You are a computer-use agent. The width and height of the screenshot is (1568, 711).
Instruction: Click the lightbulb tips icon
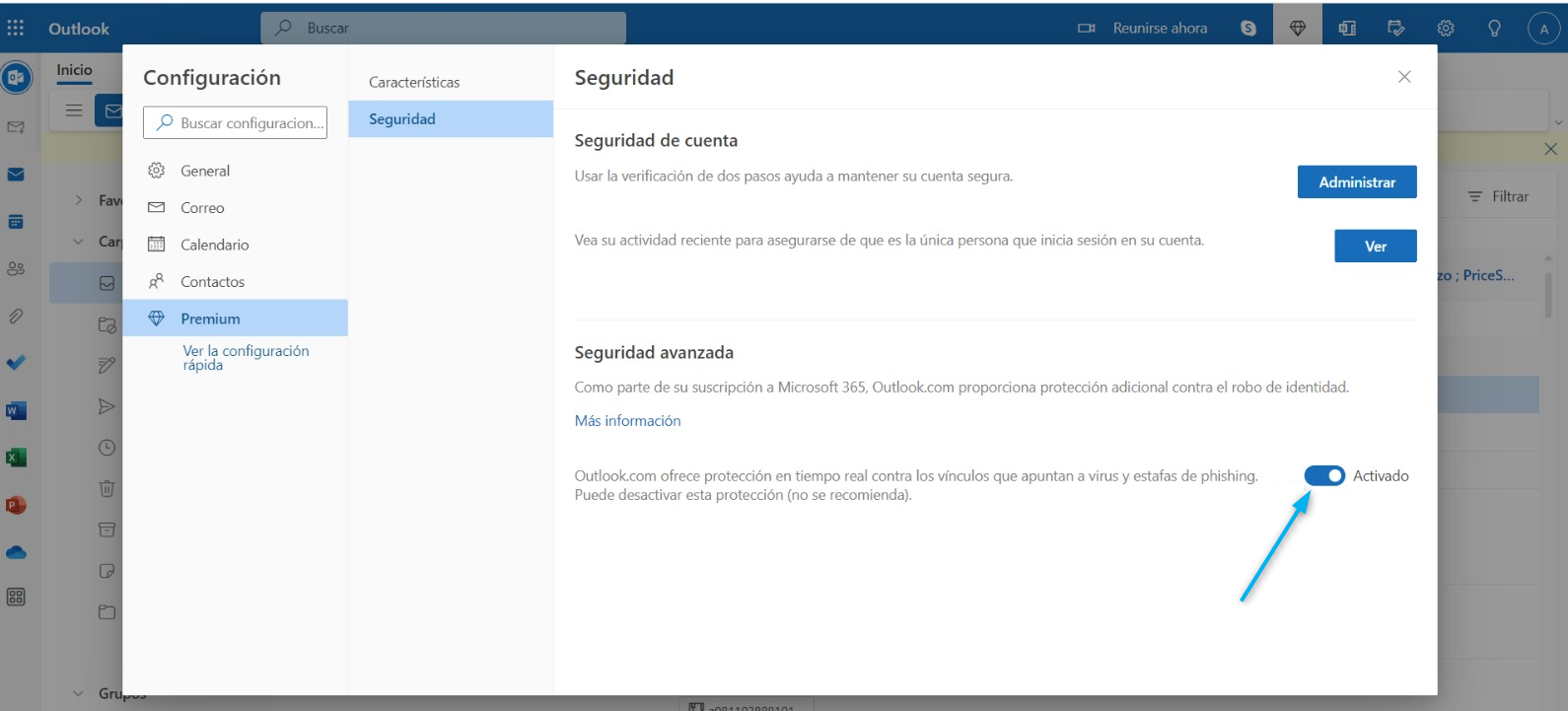click(x=1495, y=28)
